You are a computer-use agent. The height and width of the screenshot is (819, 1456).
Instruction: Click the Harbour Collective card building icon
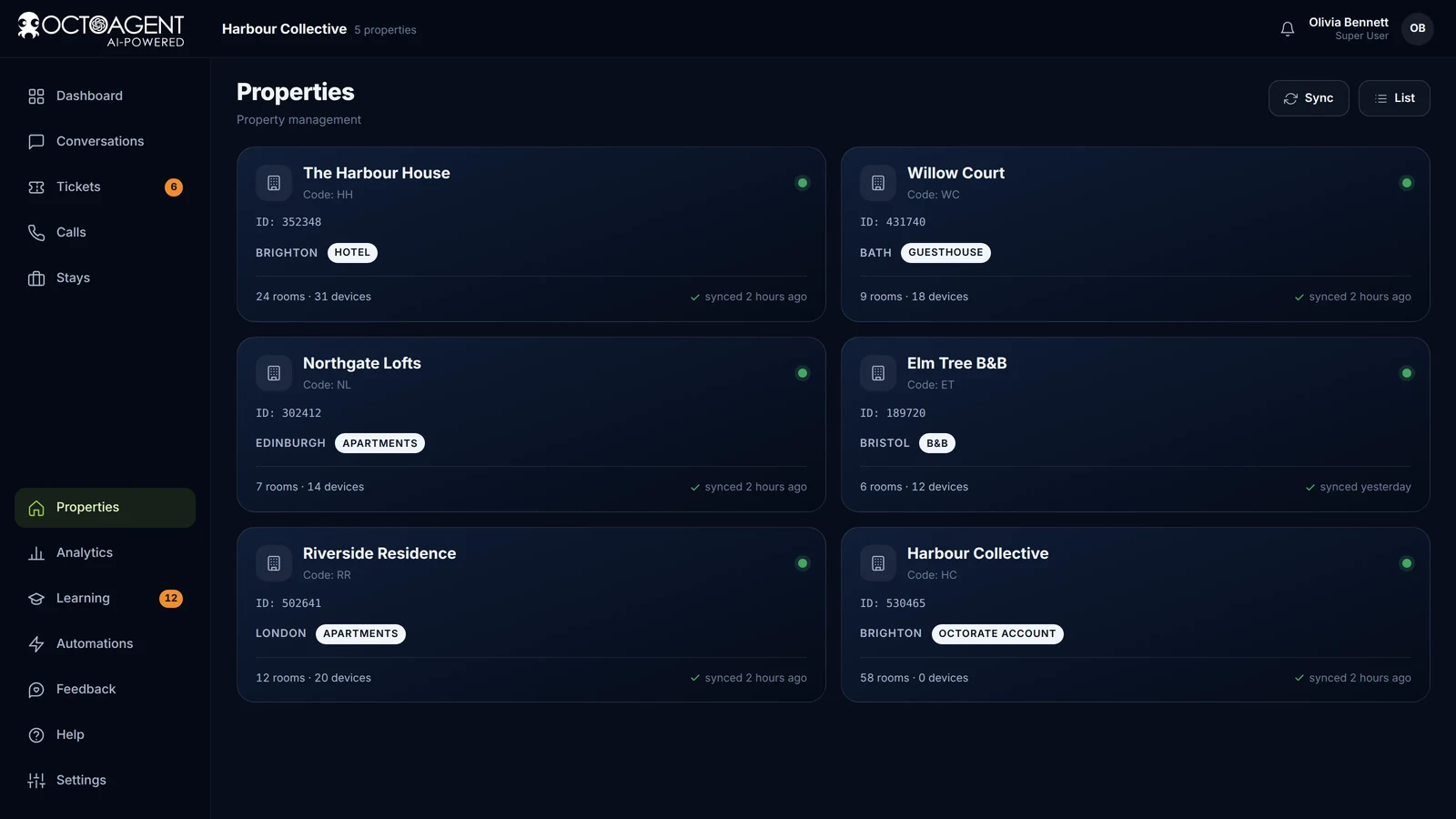(878, 563)
